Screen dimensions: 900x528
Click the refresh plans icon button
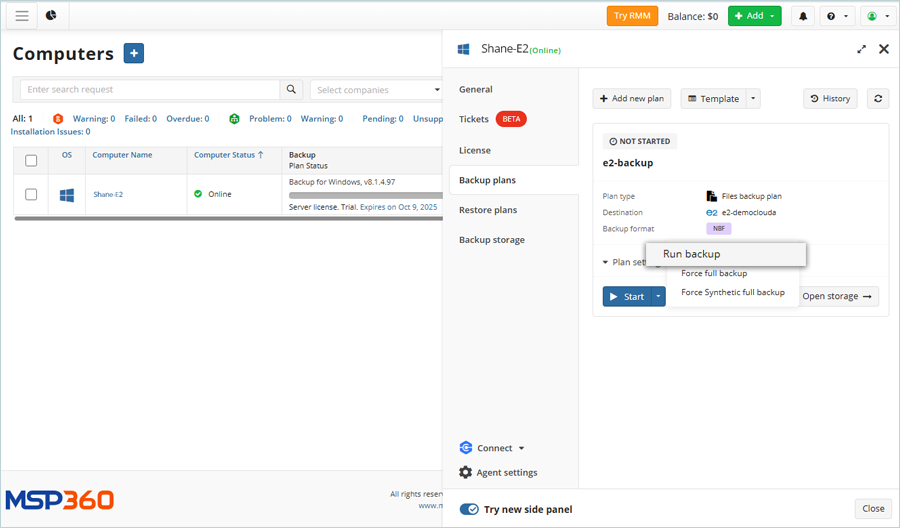pos(877,98)
